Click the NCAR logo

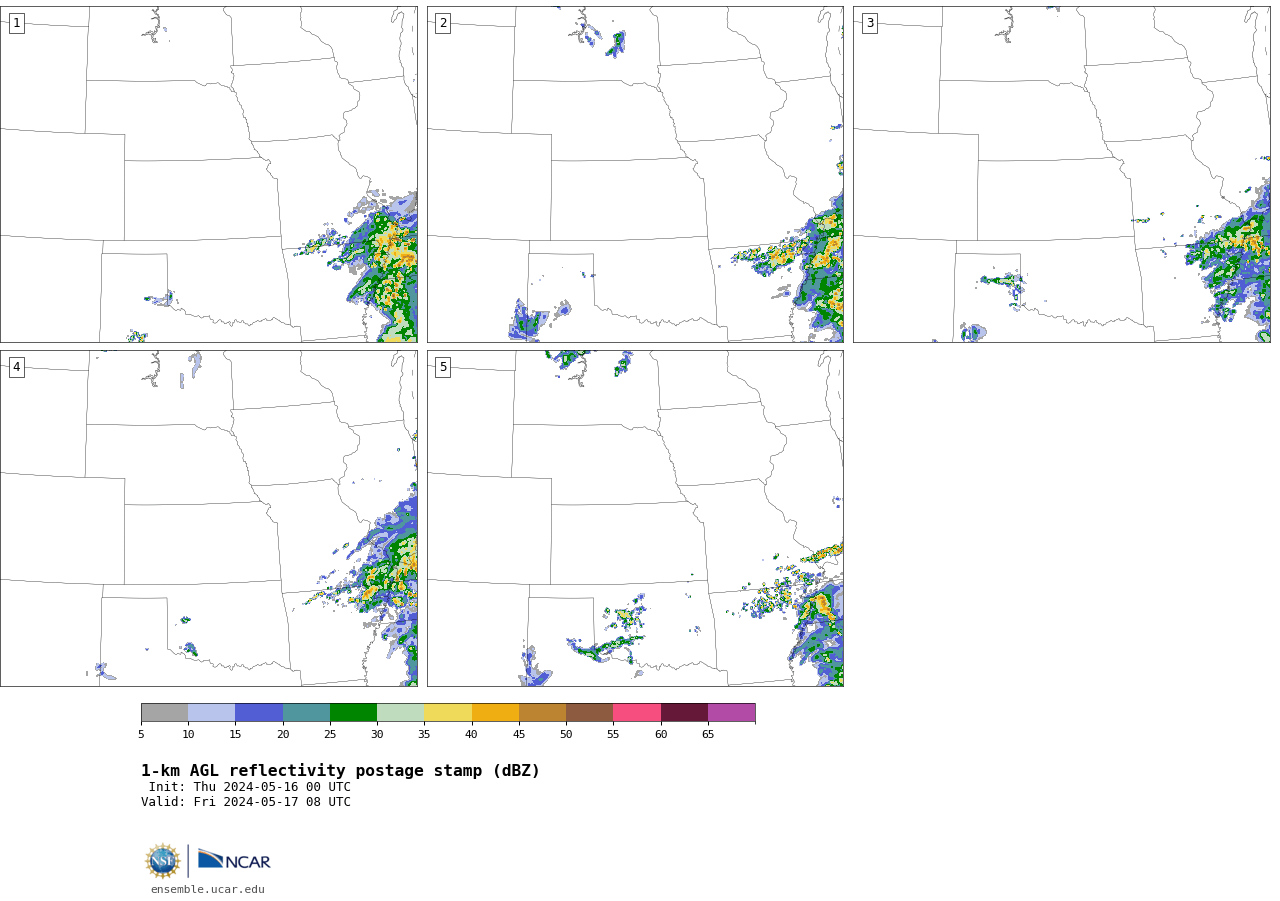click(234, 860)
